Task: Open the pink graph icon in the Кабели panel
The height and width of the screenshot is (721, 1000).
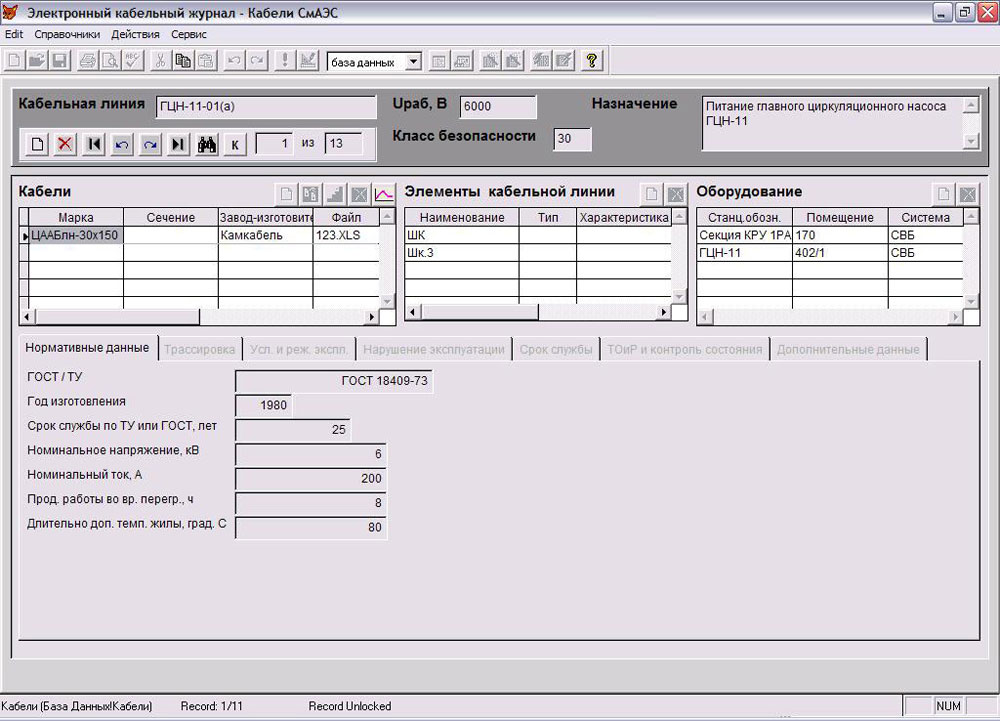Action: tap(384, 194)
